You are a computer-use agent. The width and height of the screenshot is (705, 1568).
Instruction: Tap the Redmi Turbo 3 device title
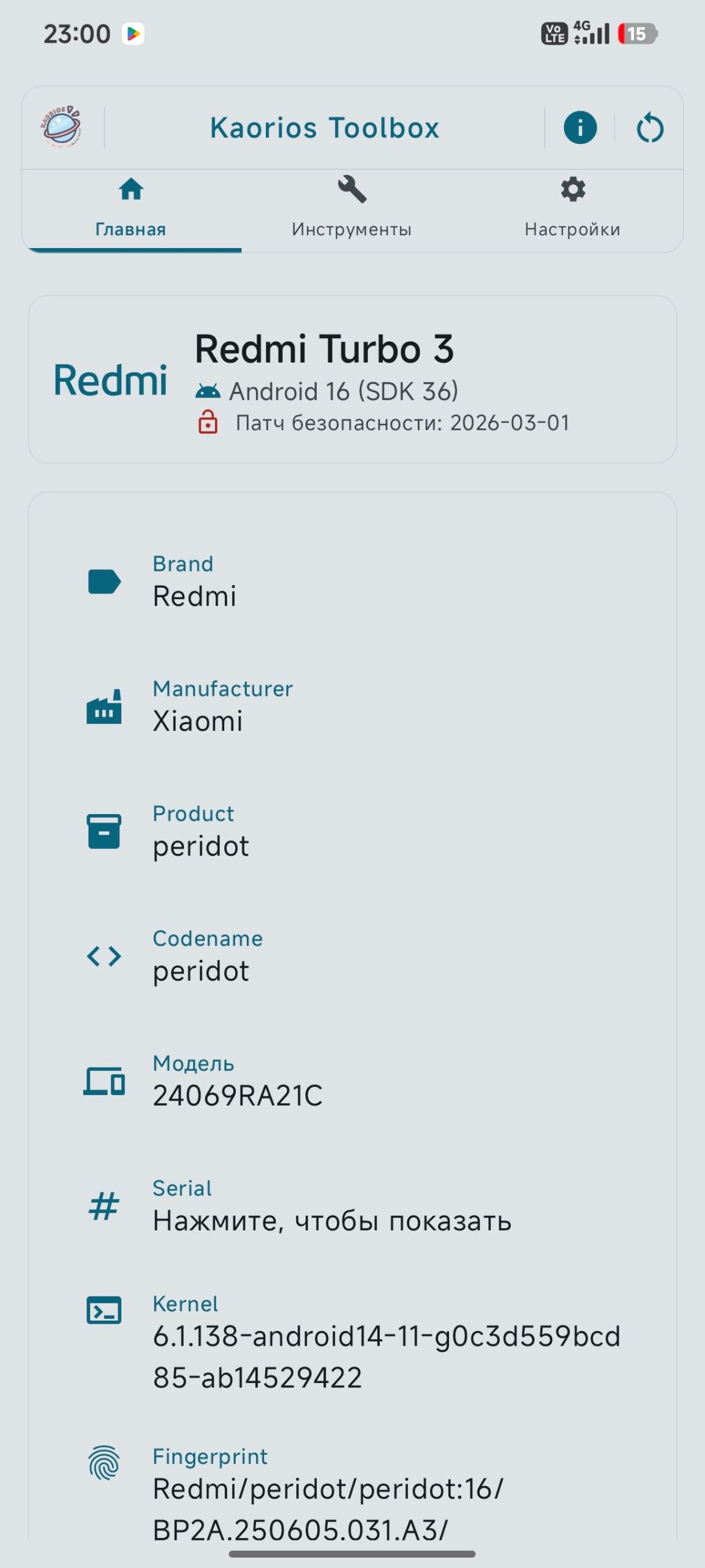[x=324, y=349]
